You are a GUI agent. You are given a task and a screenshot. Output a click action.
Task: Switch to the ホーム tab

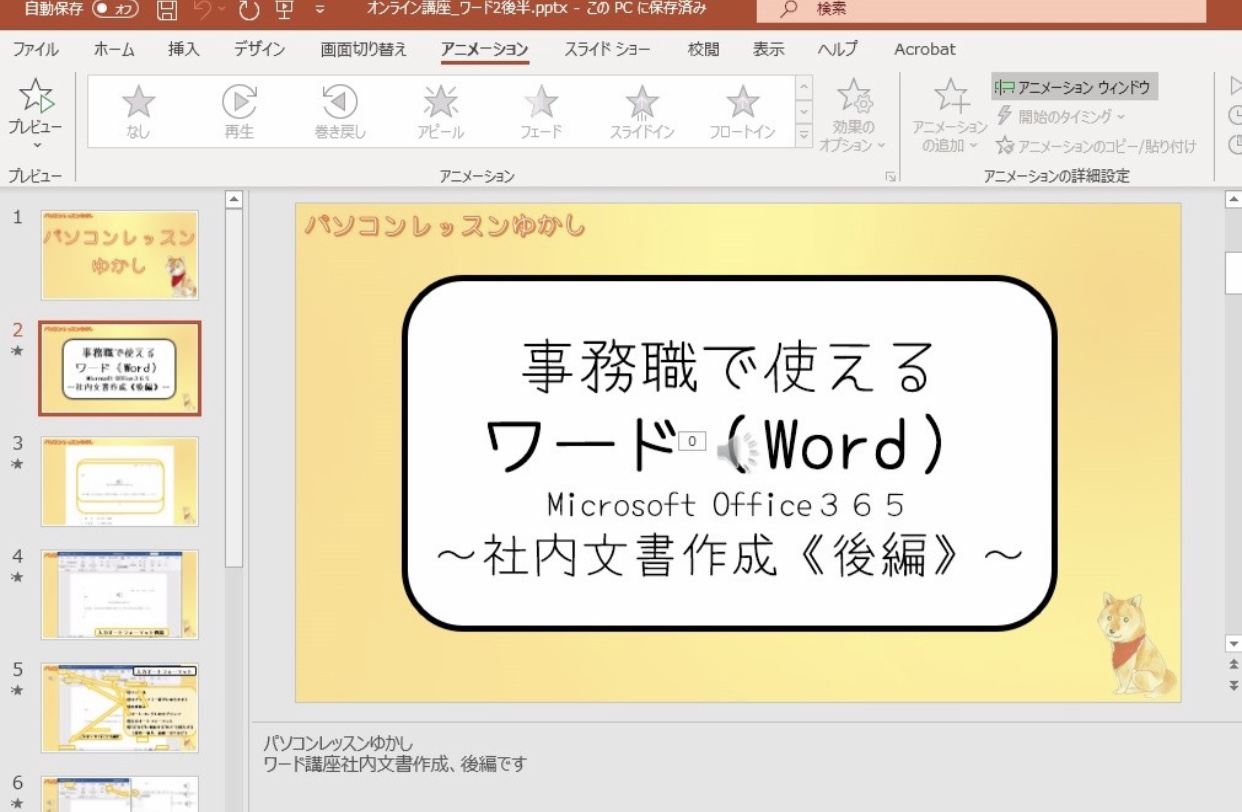(114, 49)
